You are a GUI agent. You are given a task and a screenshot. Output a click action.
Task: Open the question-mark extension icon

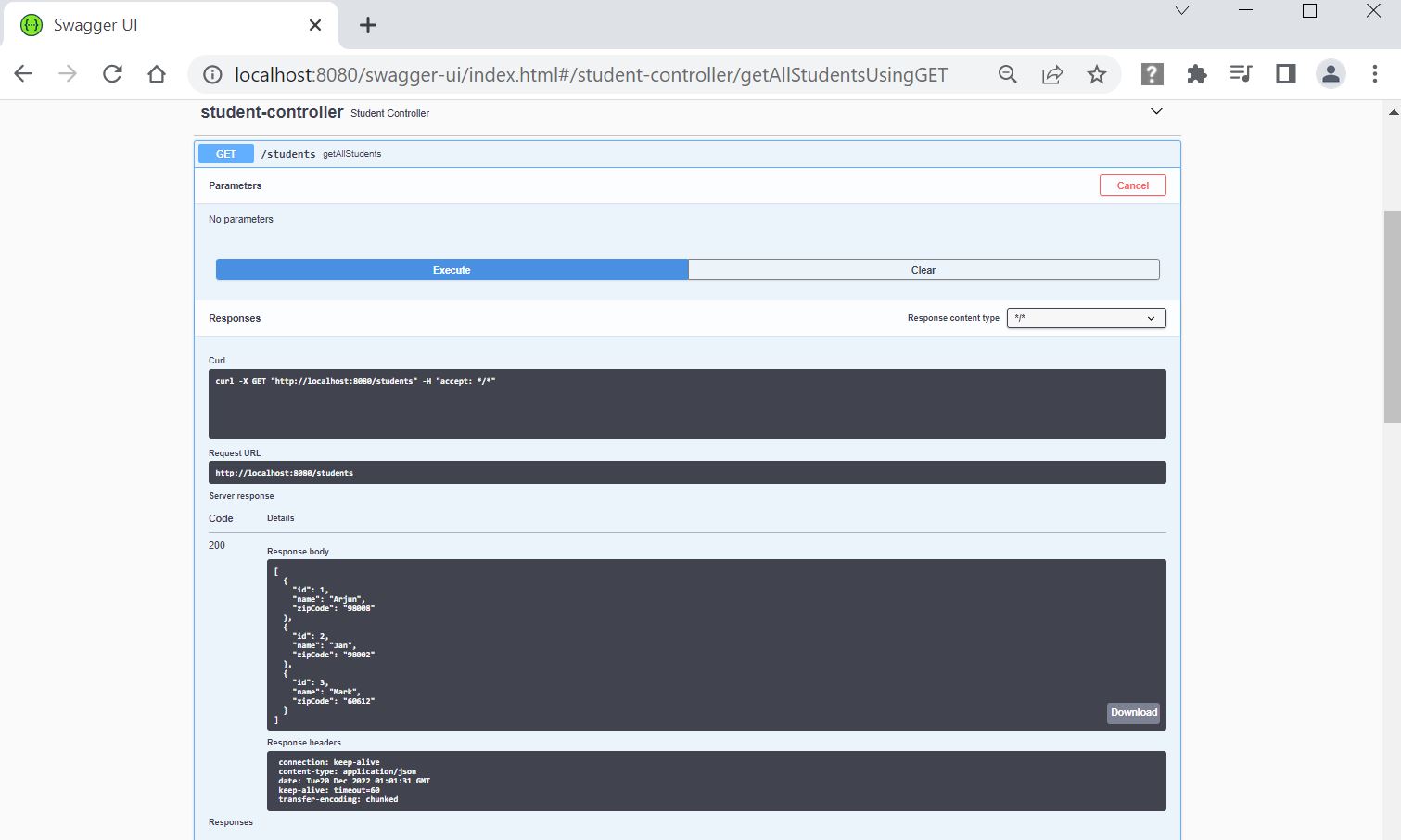1152,74
